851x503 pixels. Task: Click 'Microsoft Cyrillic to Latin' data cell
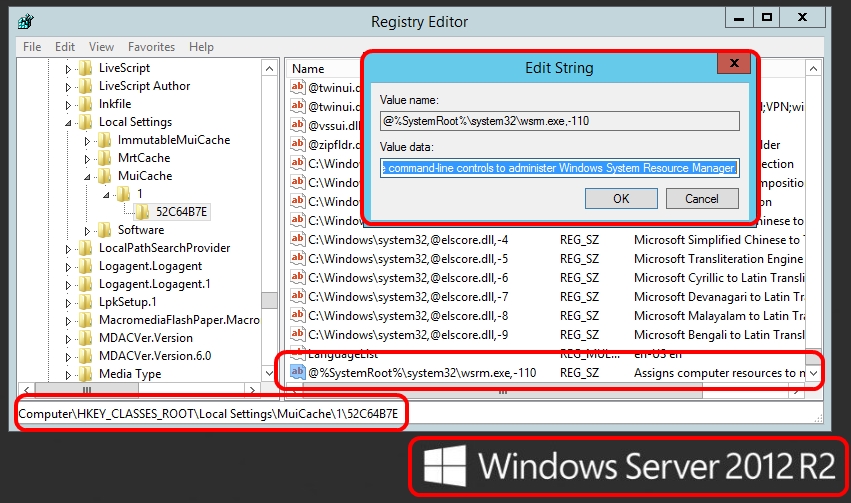719,278
